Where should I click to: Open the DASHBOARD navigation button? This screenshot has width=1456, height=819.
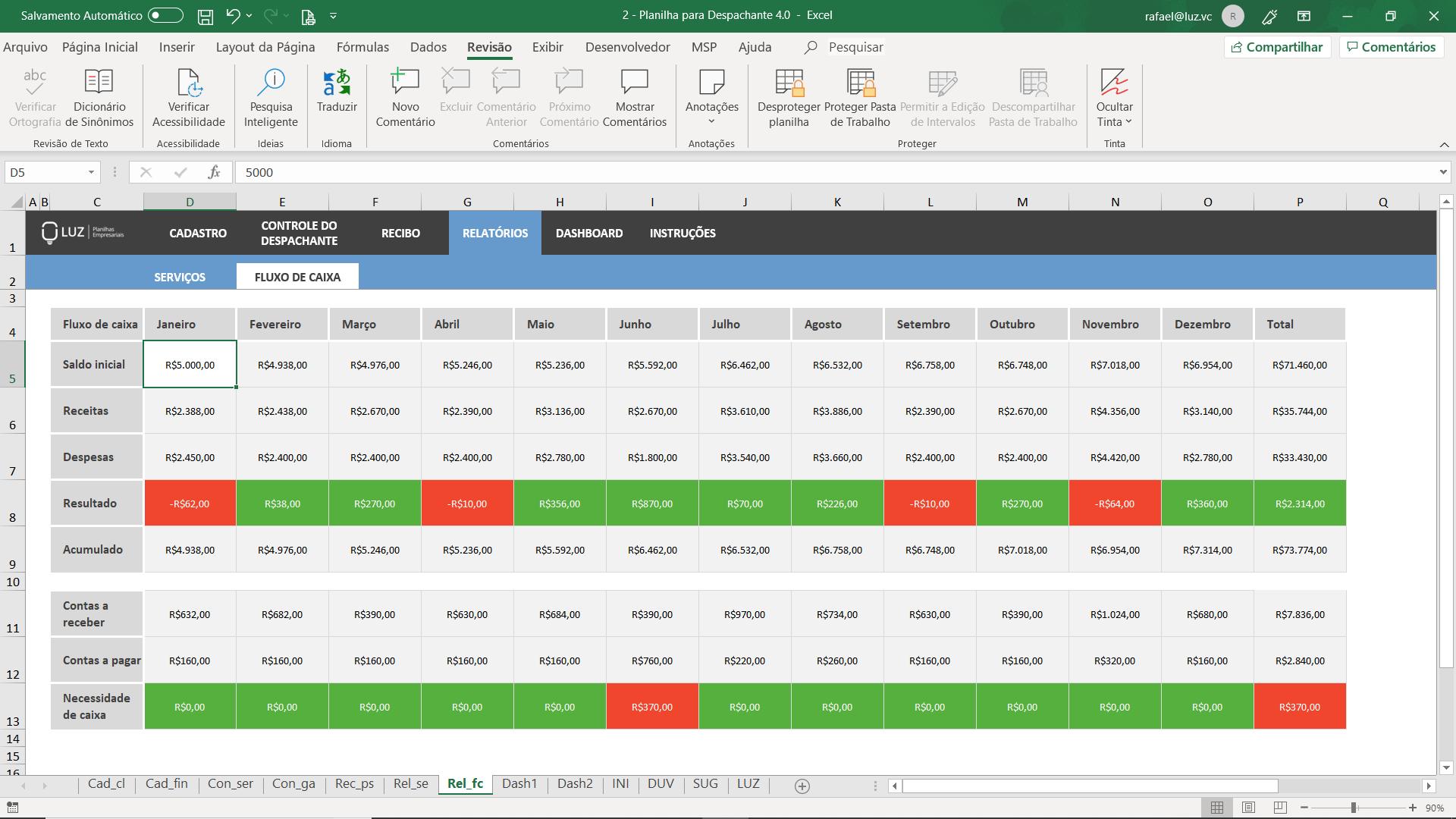pyautogui.click(x=589, y=234)
